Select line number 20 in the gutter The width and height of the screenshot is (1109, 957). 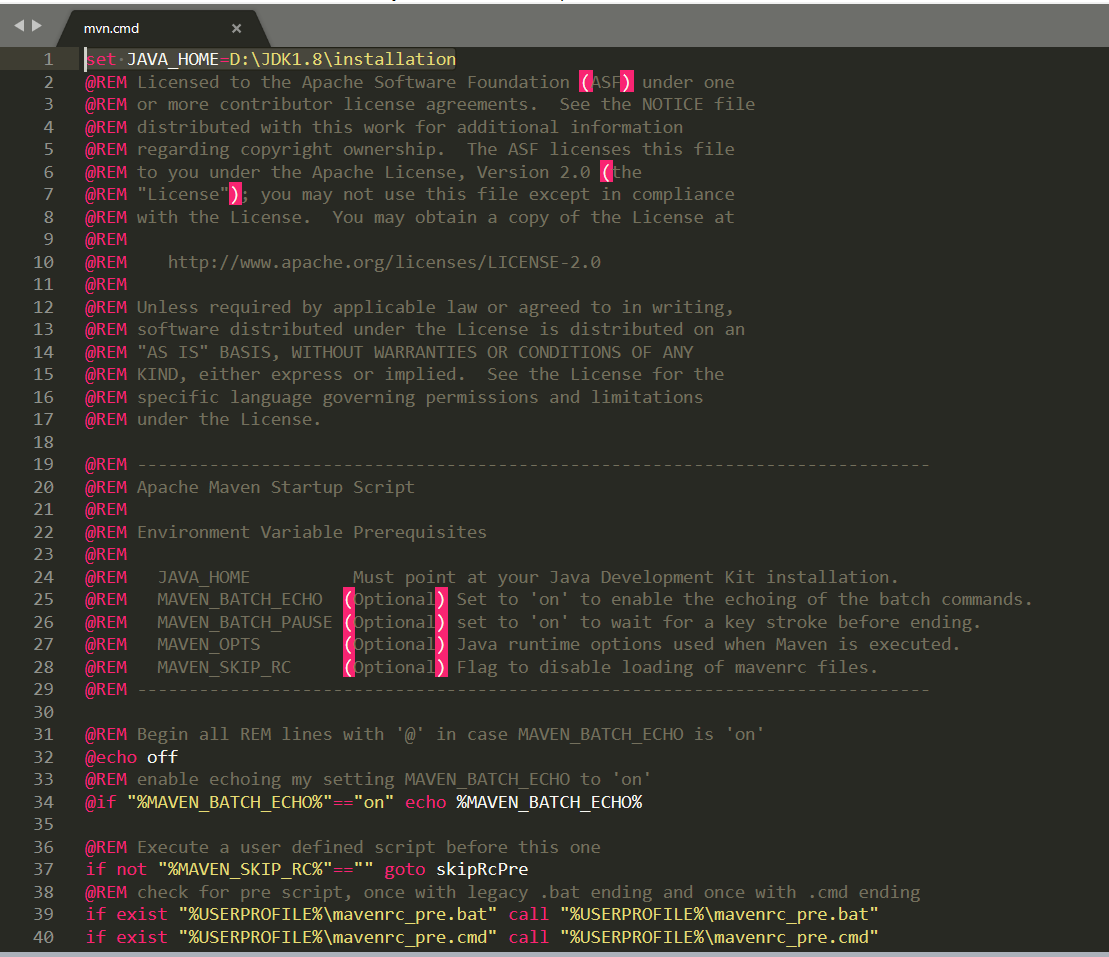(43, 486)
